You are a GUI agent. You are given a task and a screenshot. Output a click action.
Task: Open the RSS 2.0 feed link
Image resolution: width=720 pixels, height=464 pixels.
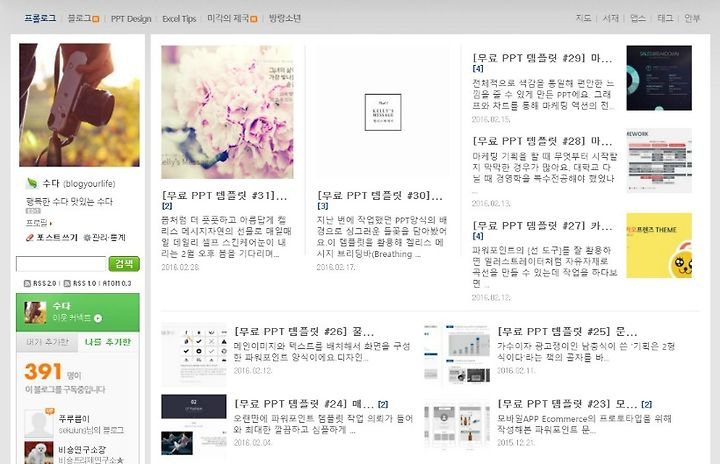(x=40, y=283)
